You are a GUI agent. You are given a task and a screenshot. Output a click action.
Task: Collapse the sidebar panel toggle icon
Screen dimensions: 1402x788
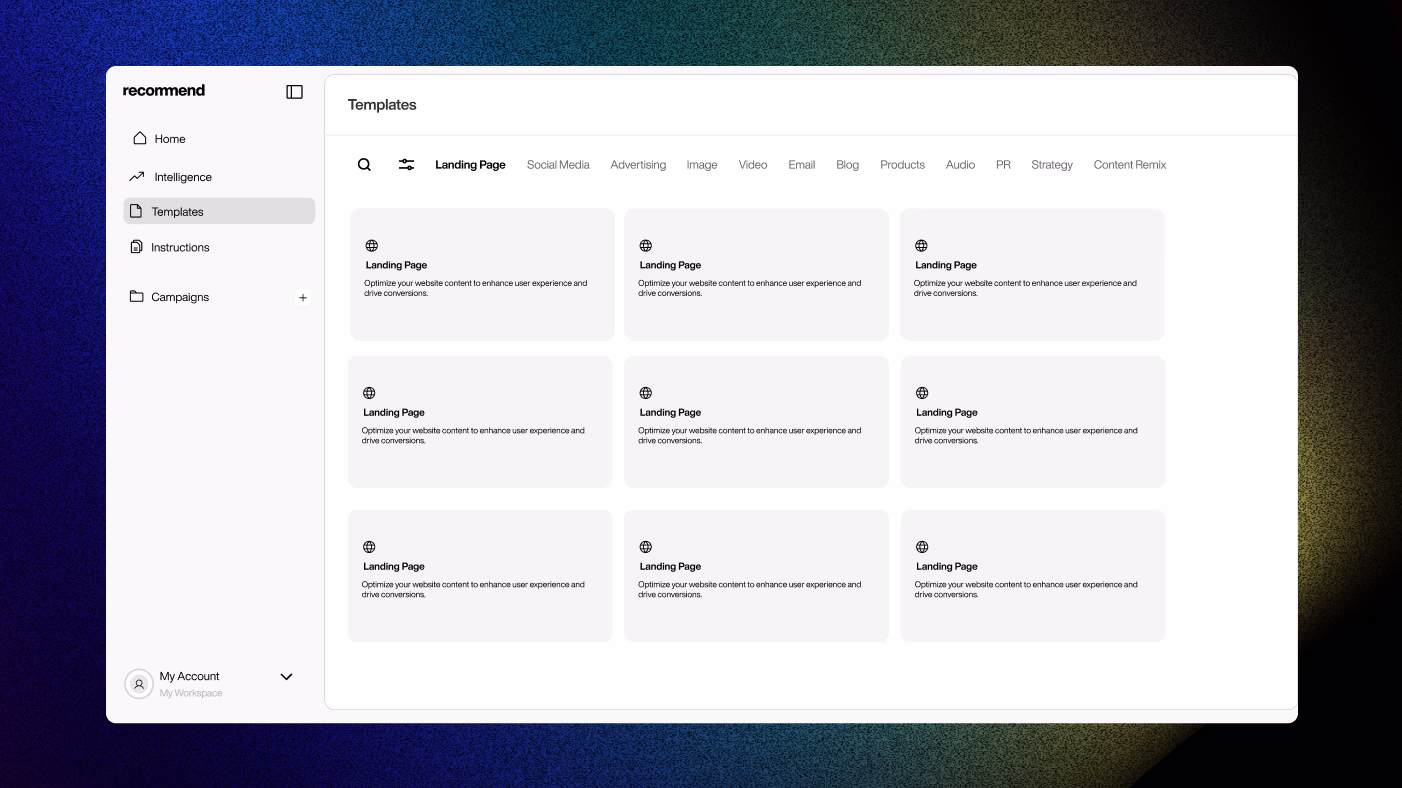(x=294, y=92)
